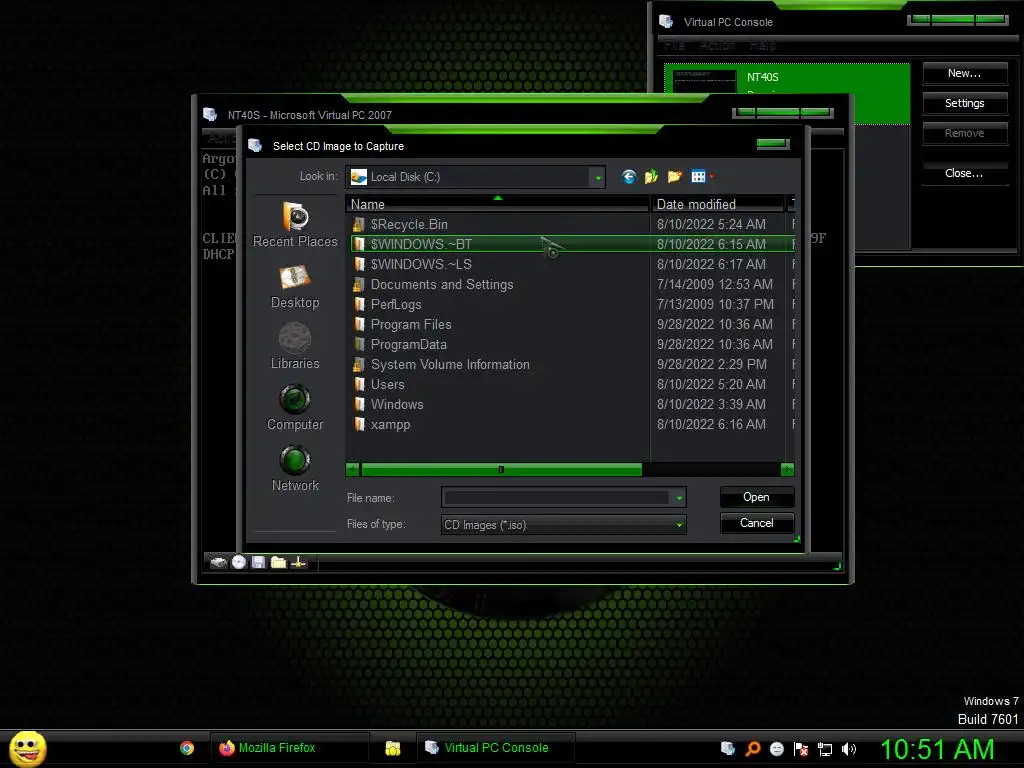Click the orange magnifier tray icon
Image resolution: width=1024 pixels, height=768 pixels.
(x=752, y=749)
